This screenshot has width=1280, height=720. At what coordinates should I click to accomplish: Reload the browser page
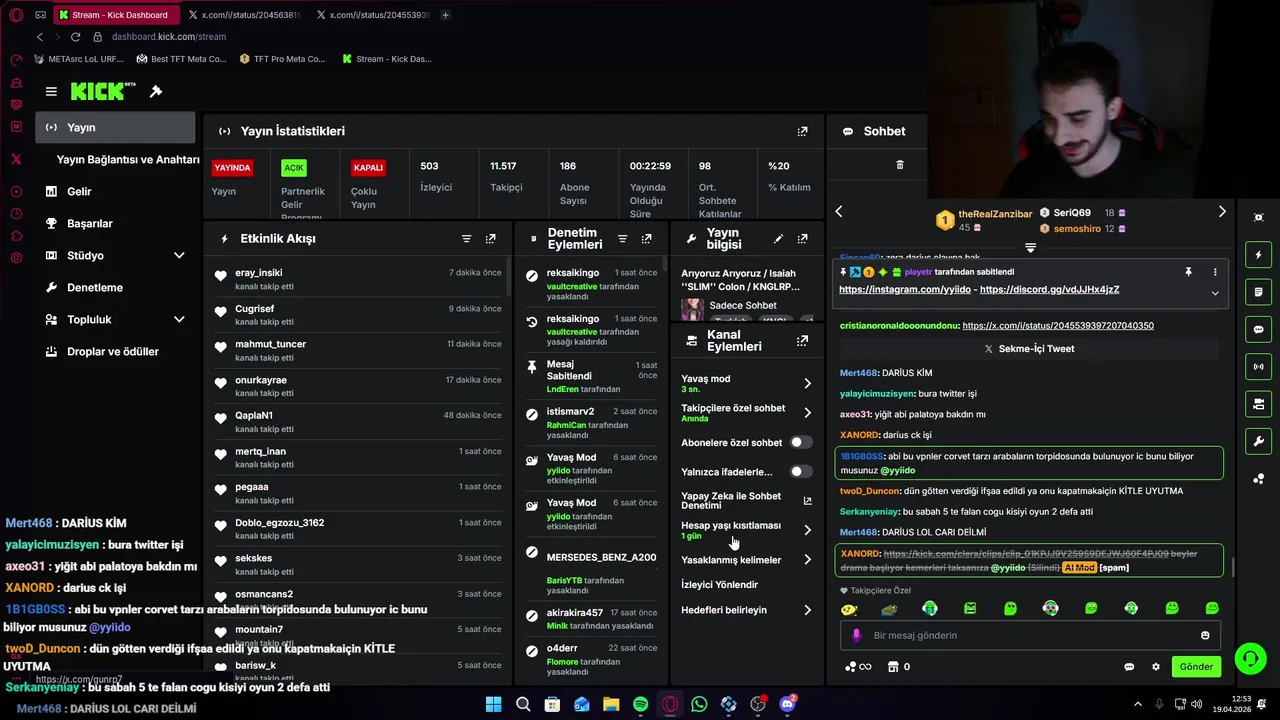coord(75,37)
